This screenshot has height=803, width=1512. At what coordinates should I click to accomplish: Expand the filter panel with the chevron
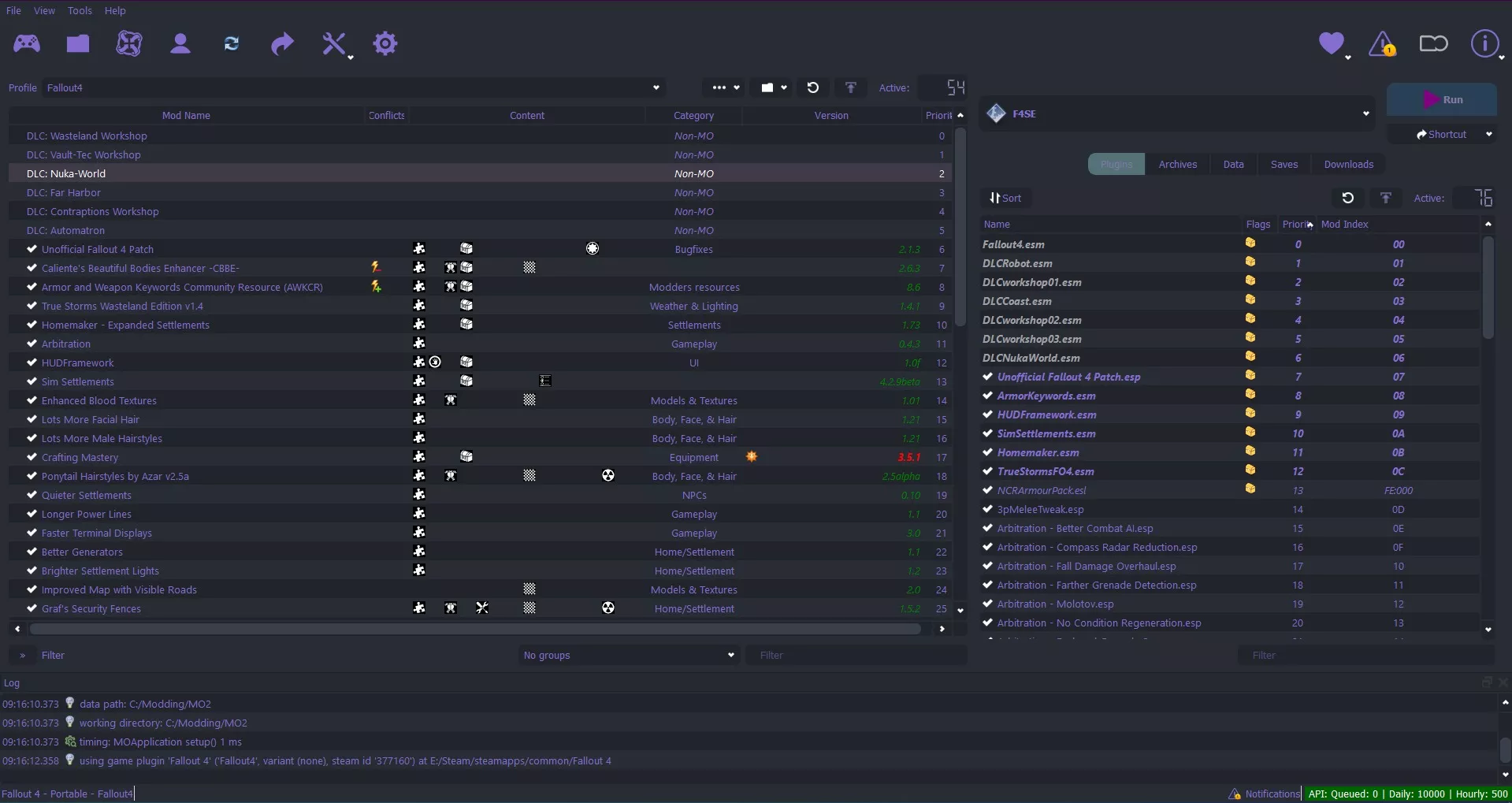pos(22,655)
